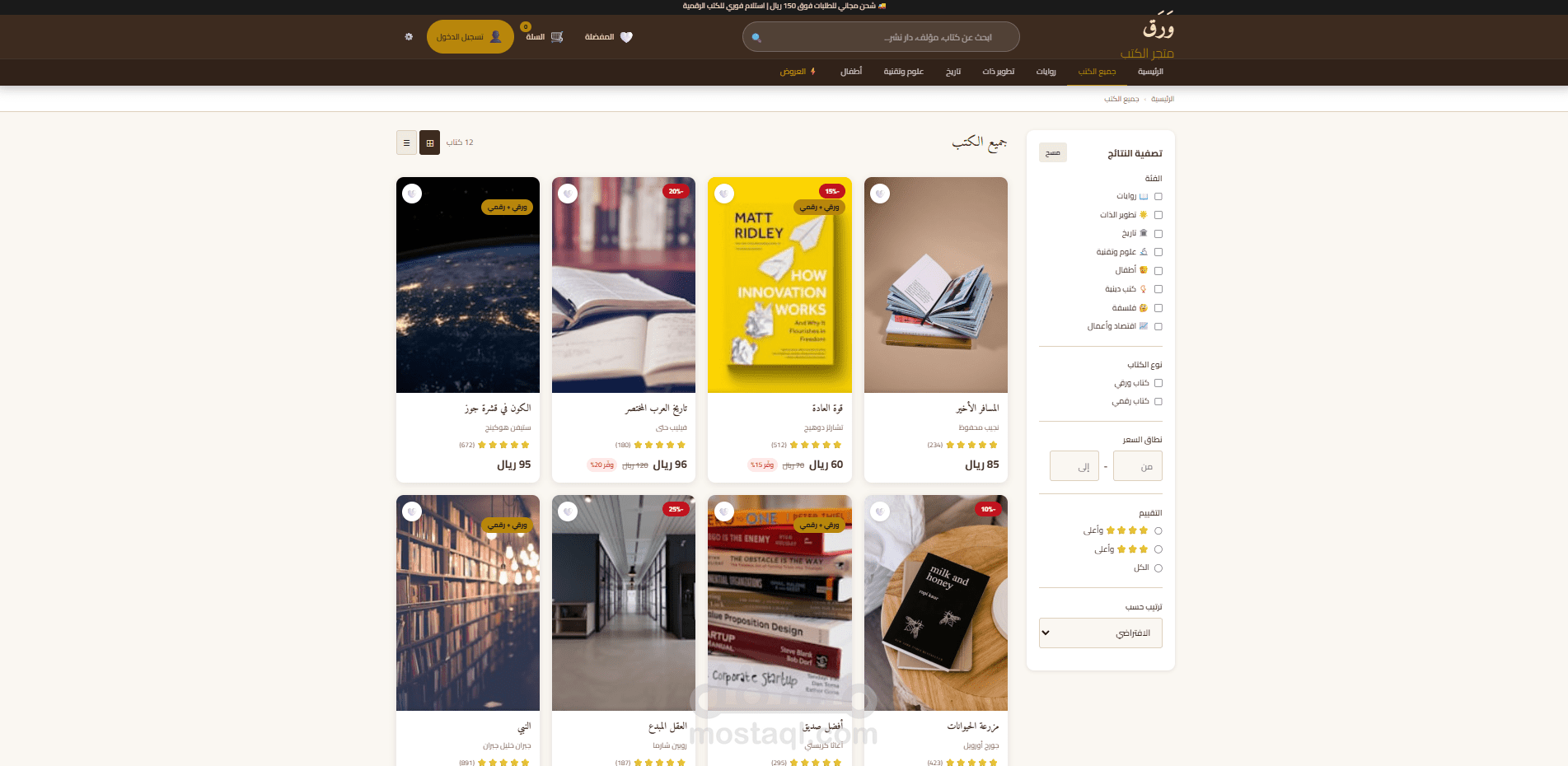Open the shopping cart (السلة) icon
1568x766 pixels.
[557, 37]
